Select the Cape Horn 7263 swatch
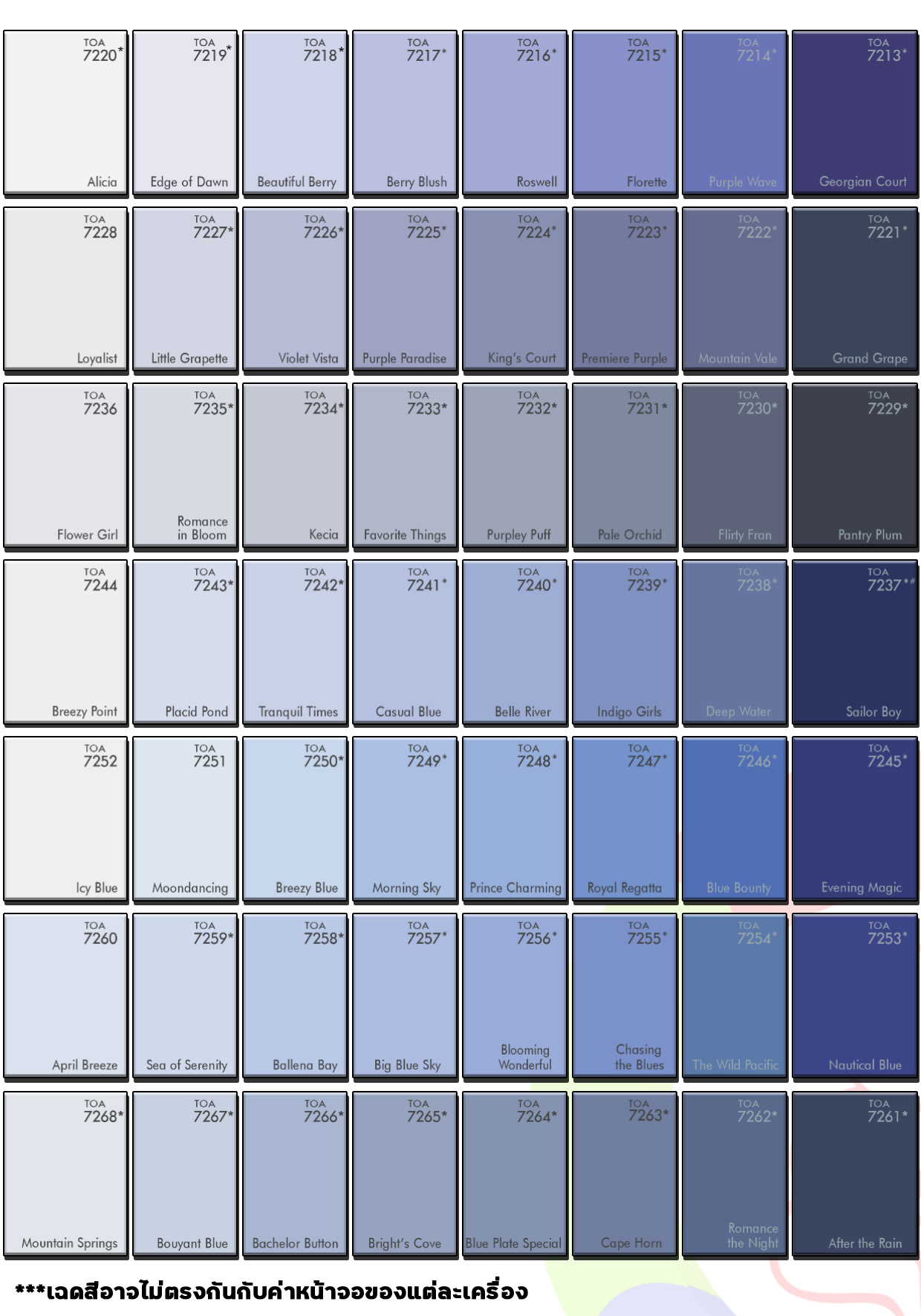The image size is (921, 1316). [x=625, y=1174]
